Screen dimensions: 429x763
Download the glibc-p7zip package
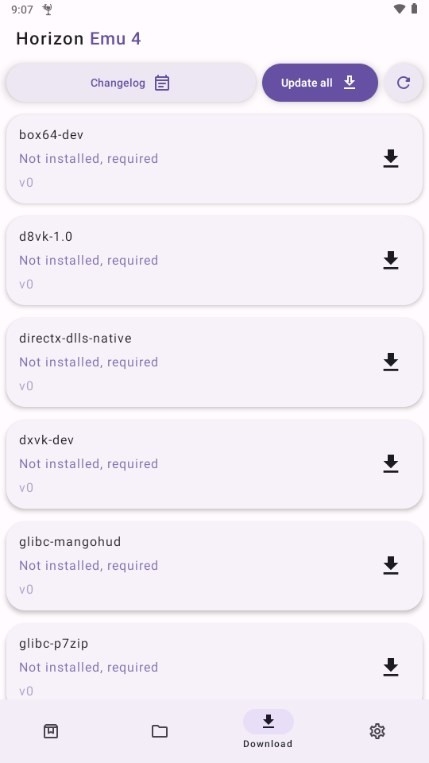(391, 667)
